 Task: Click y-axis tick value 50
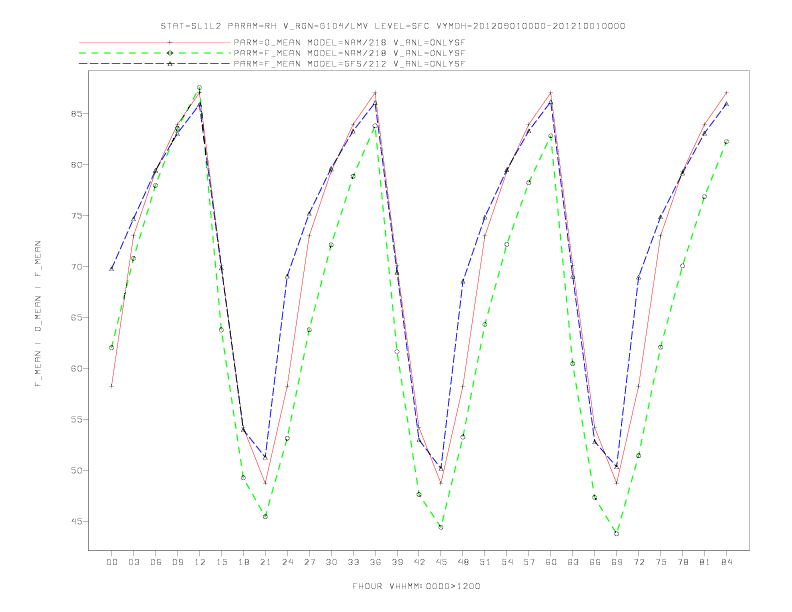tap(77, 471)
